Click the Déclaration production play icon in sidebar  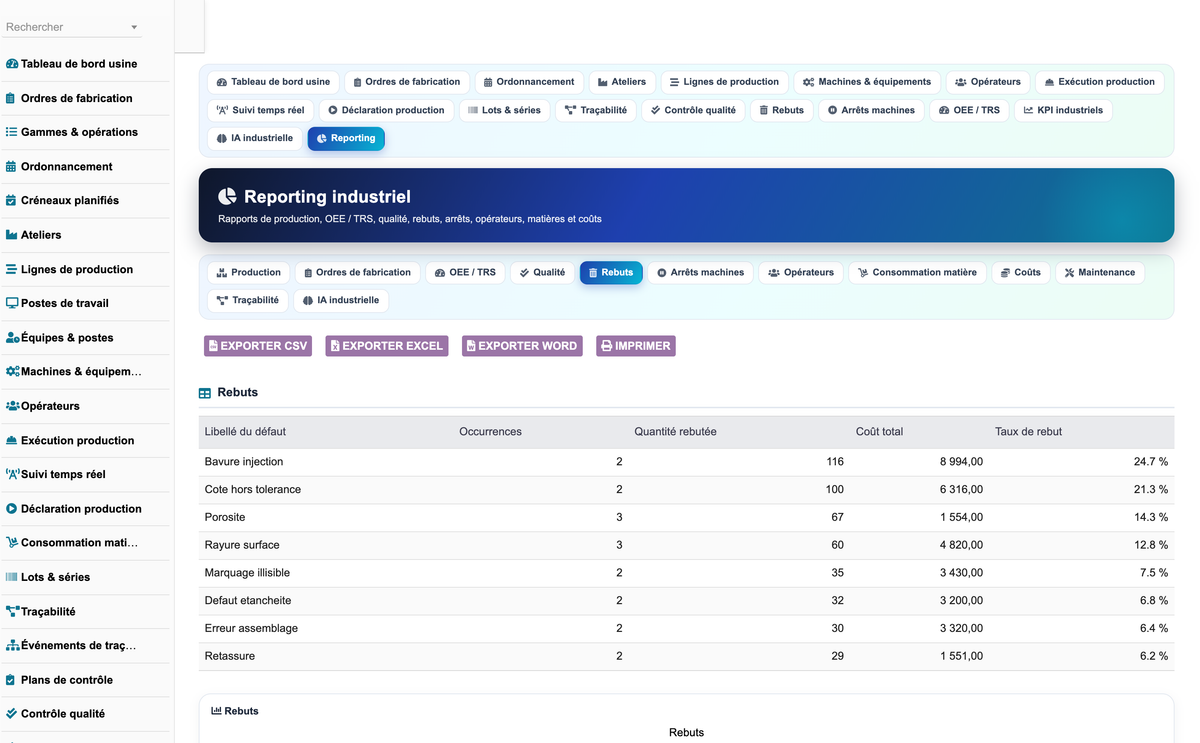click(12, 508)
